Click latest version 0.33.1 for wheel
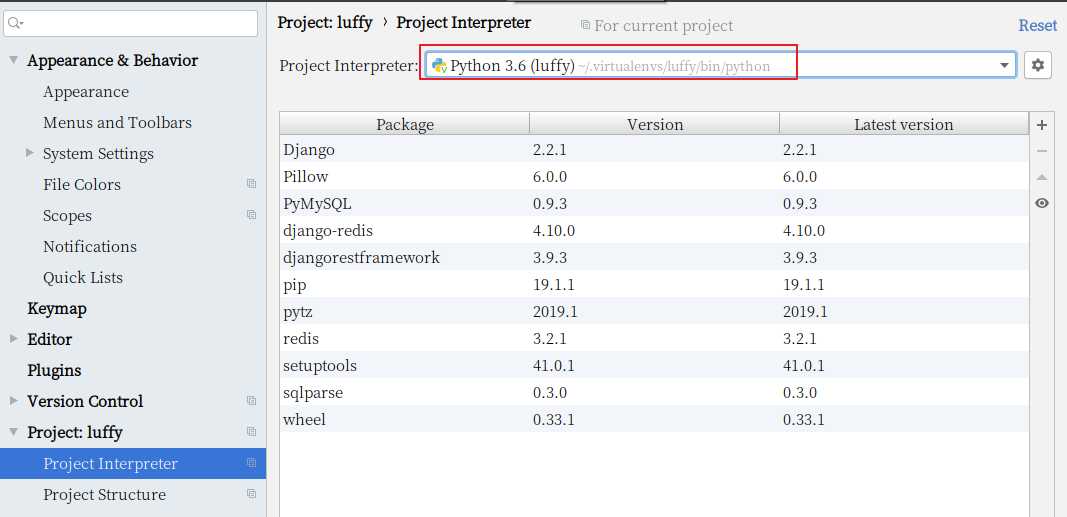 tap(804, 419)
